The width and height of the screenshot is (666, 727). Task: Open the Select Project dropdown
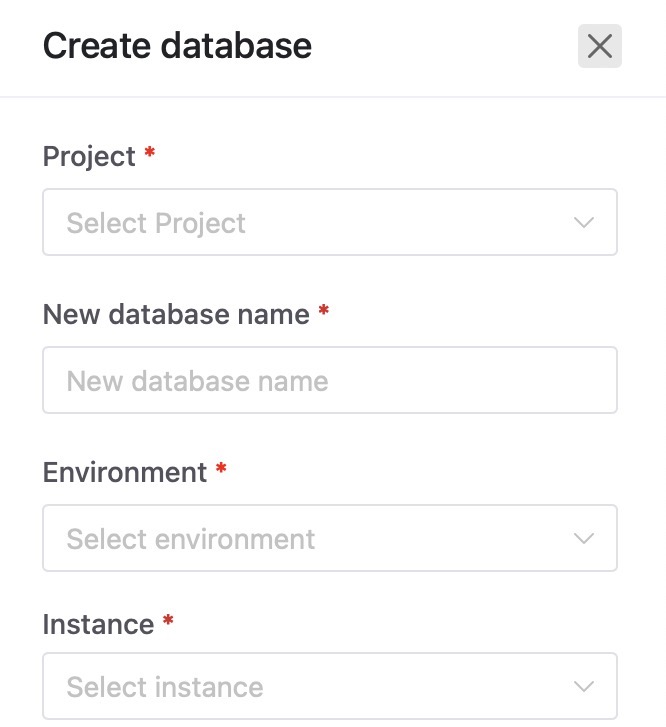[x=330, y=222]
